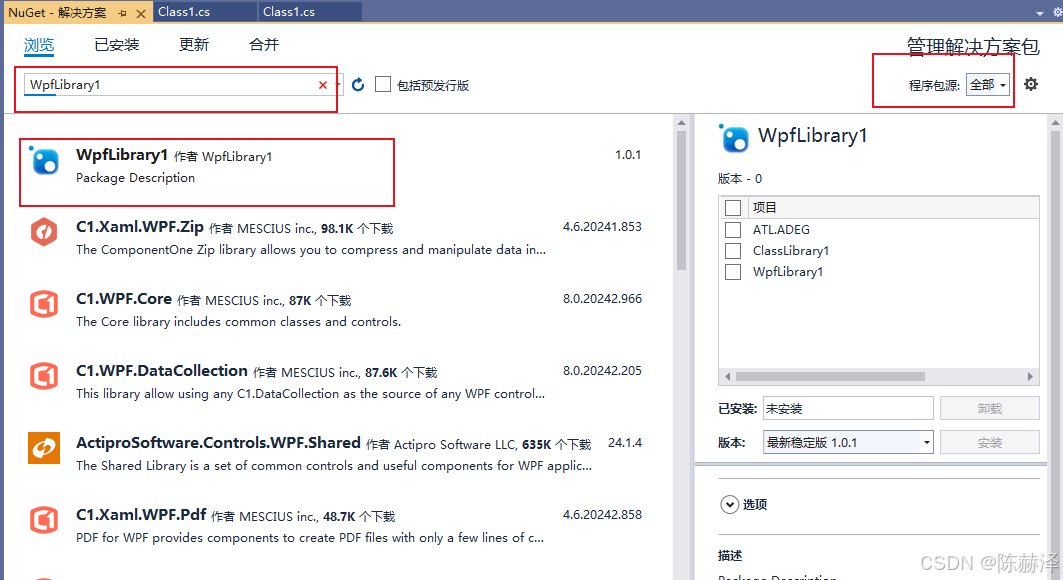Viewport: 1063px width, 580px height.
Task: Click the package list scroll up arrow
Action: [x=681, y=123]
